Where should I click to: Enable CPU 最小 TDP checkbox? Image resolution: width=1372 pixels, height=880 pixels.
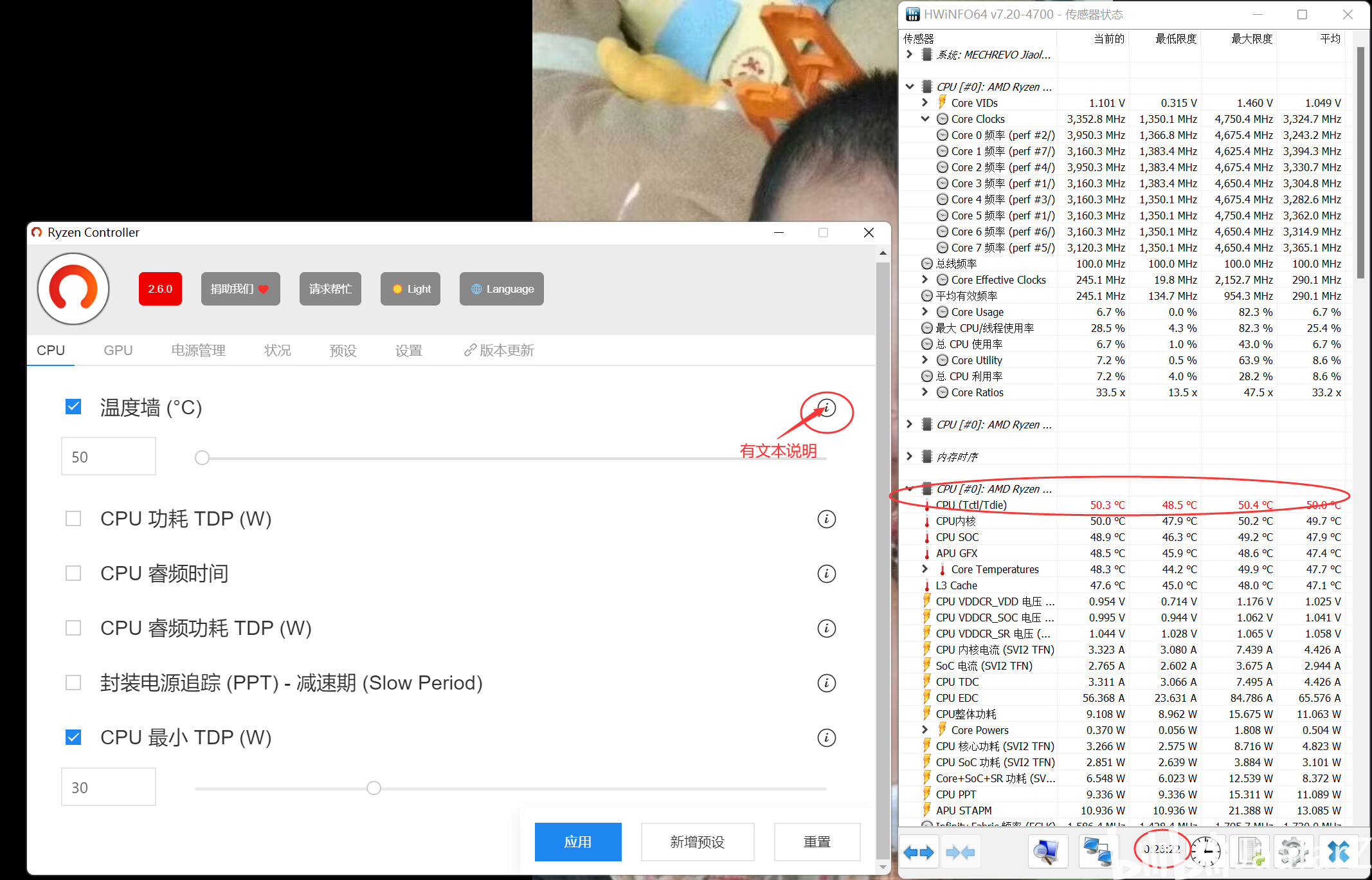(71, 737)
